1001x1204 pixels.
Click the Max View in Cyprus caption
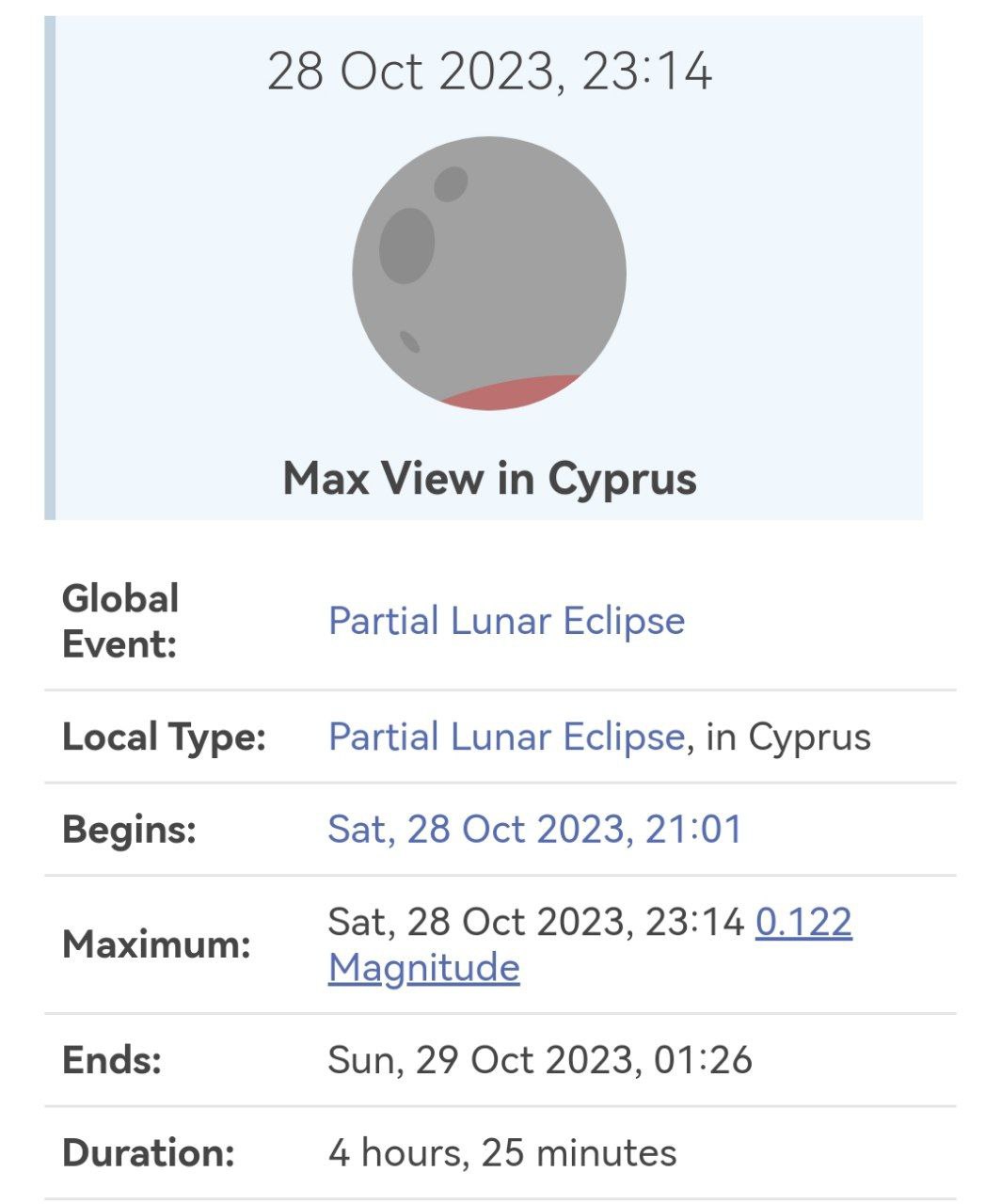[x=489, y=478]
